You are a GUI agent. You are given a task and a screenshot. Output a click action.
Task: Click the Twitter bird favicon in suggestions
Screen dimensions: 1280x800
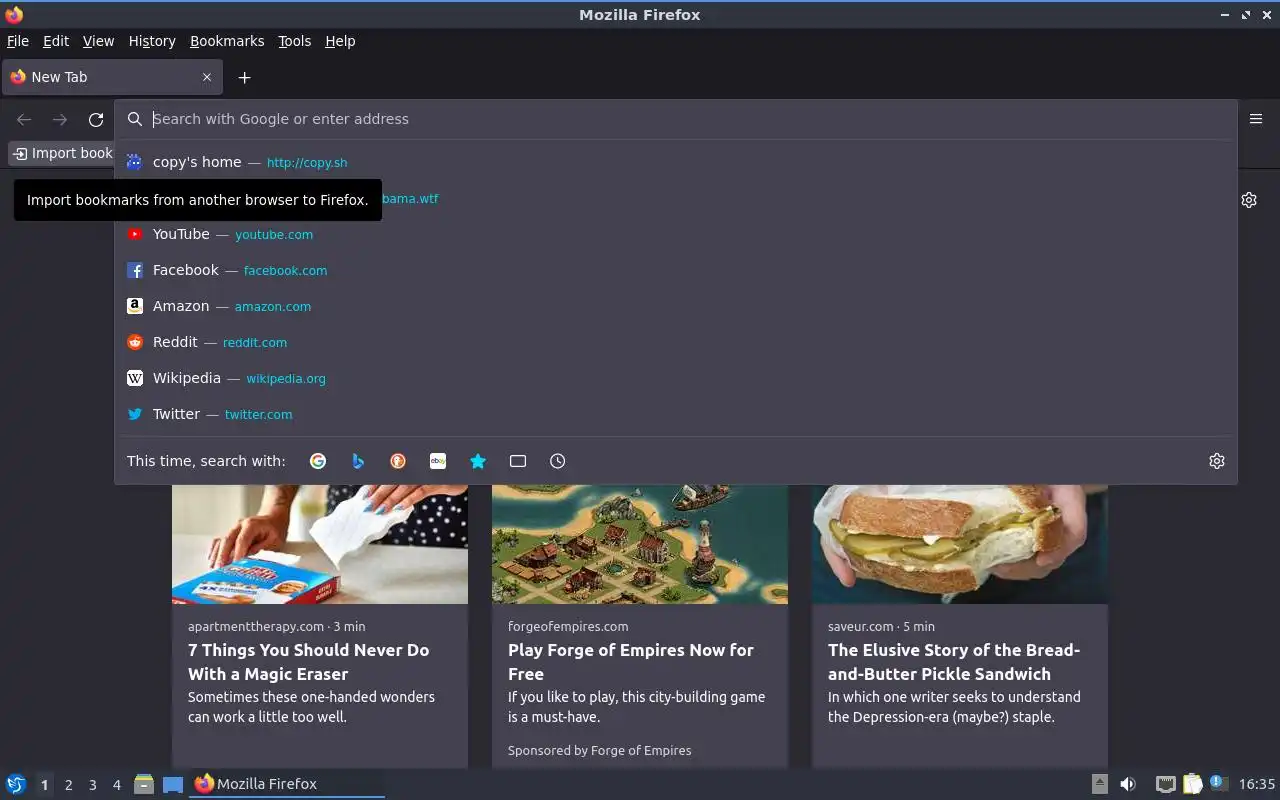pyautogui.click(x=135, y=414)
